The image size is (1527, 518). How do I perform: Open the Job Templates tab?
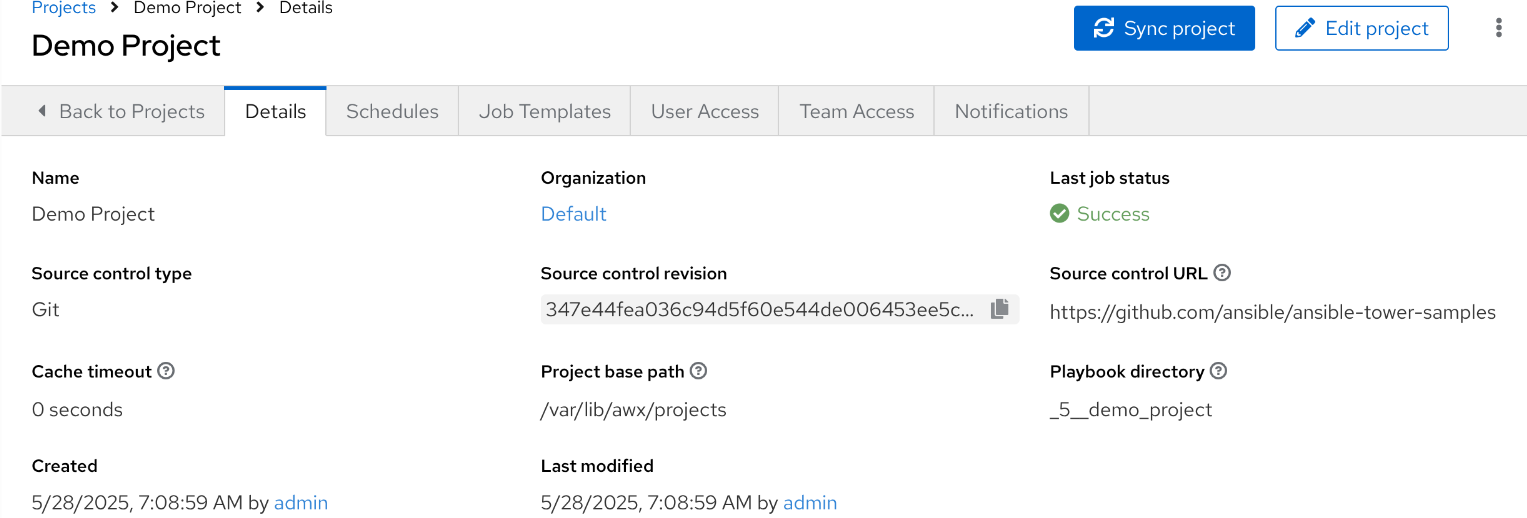coord(544,111)
